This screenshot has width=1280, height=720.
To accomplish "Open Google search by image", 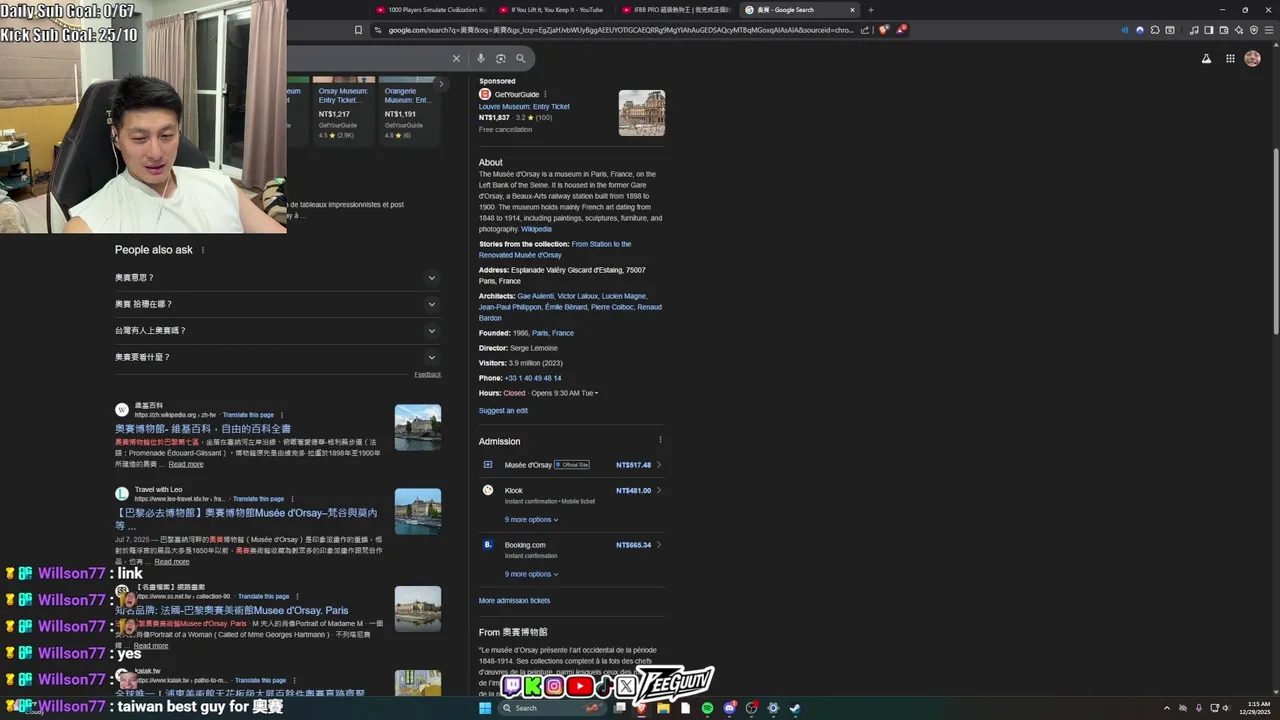I will point(501,59).
